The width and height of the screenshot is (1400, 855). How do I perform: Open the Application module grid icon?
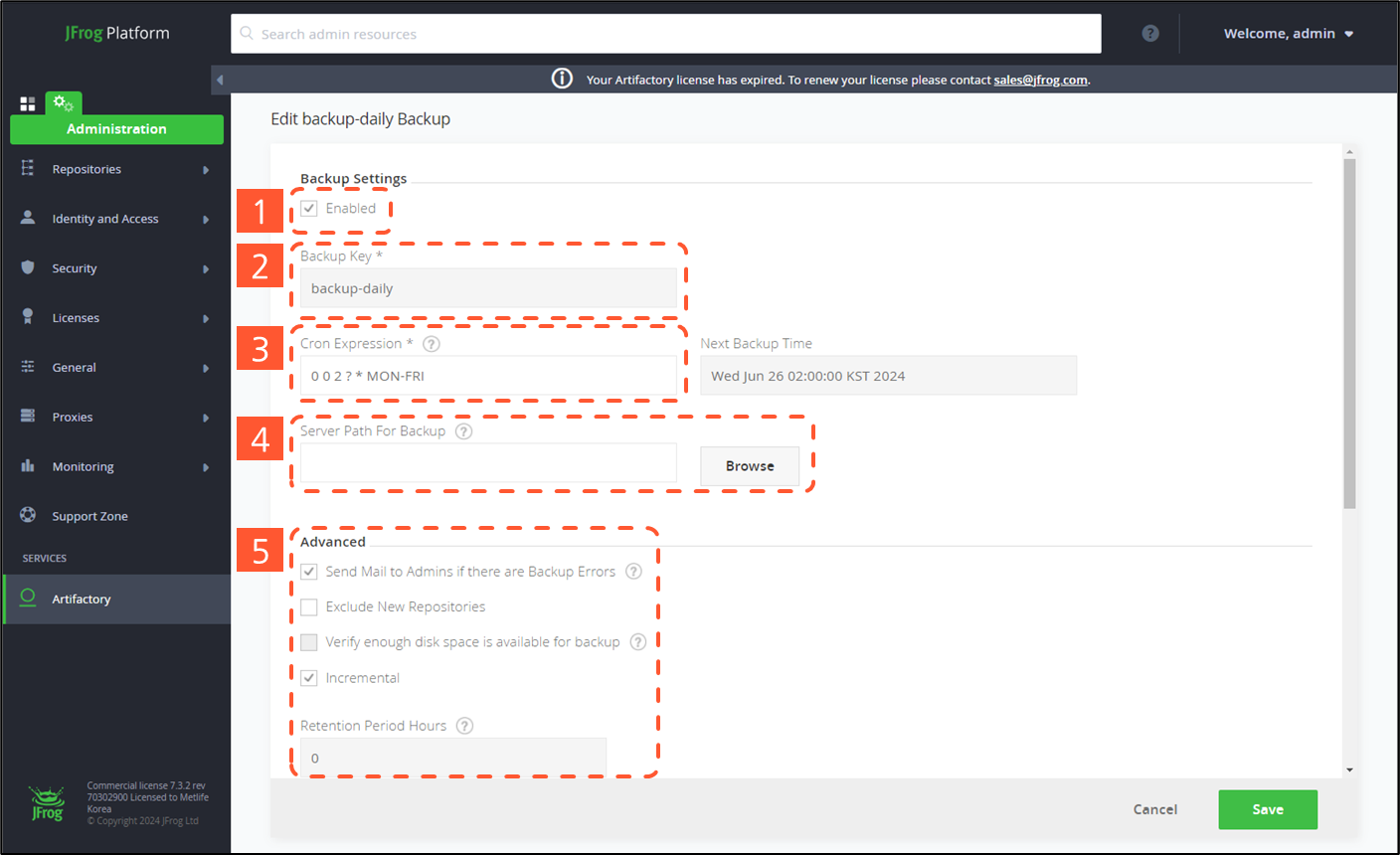click(28, 103)
